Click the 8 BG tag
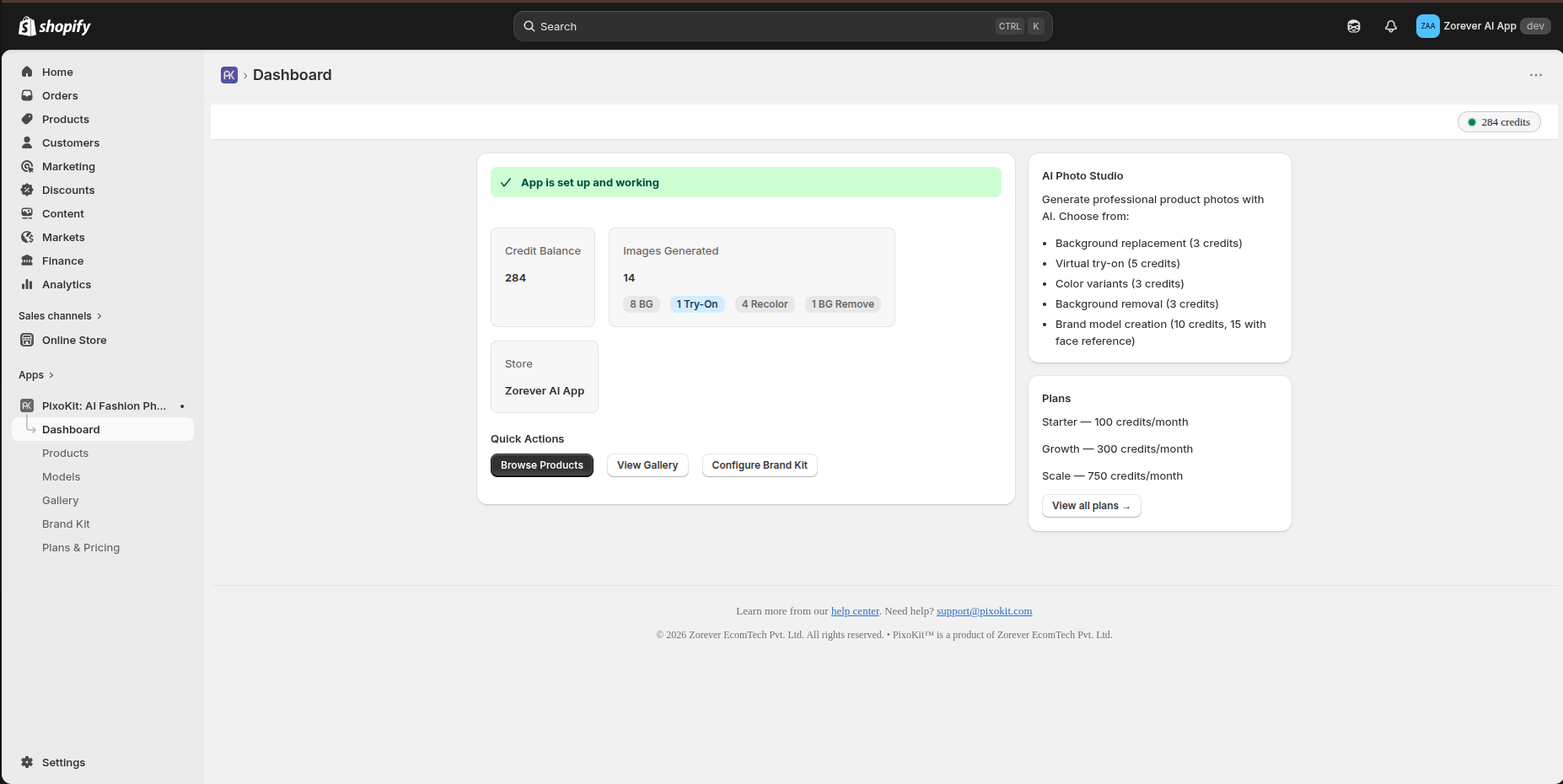The image size is (1563, 784). point(642,304)
